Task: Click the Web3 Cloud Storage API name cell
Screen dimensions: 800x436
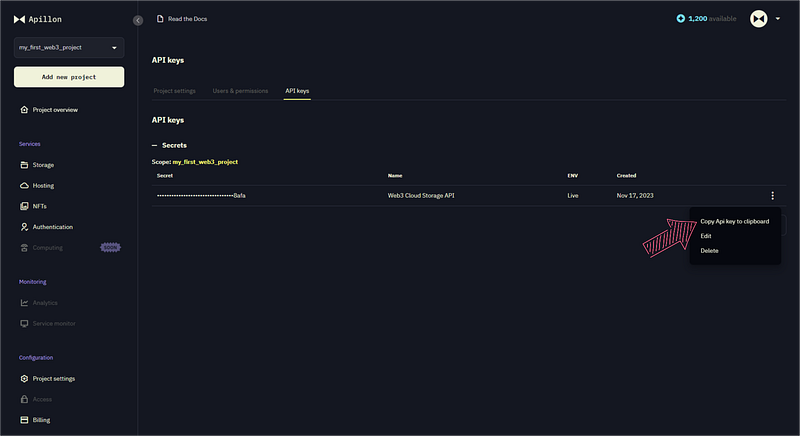Action: [x=421, y=195]
